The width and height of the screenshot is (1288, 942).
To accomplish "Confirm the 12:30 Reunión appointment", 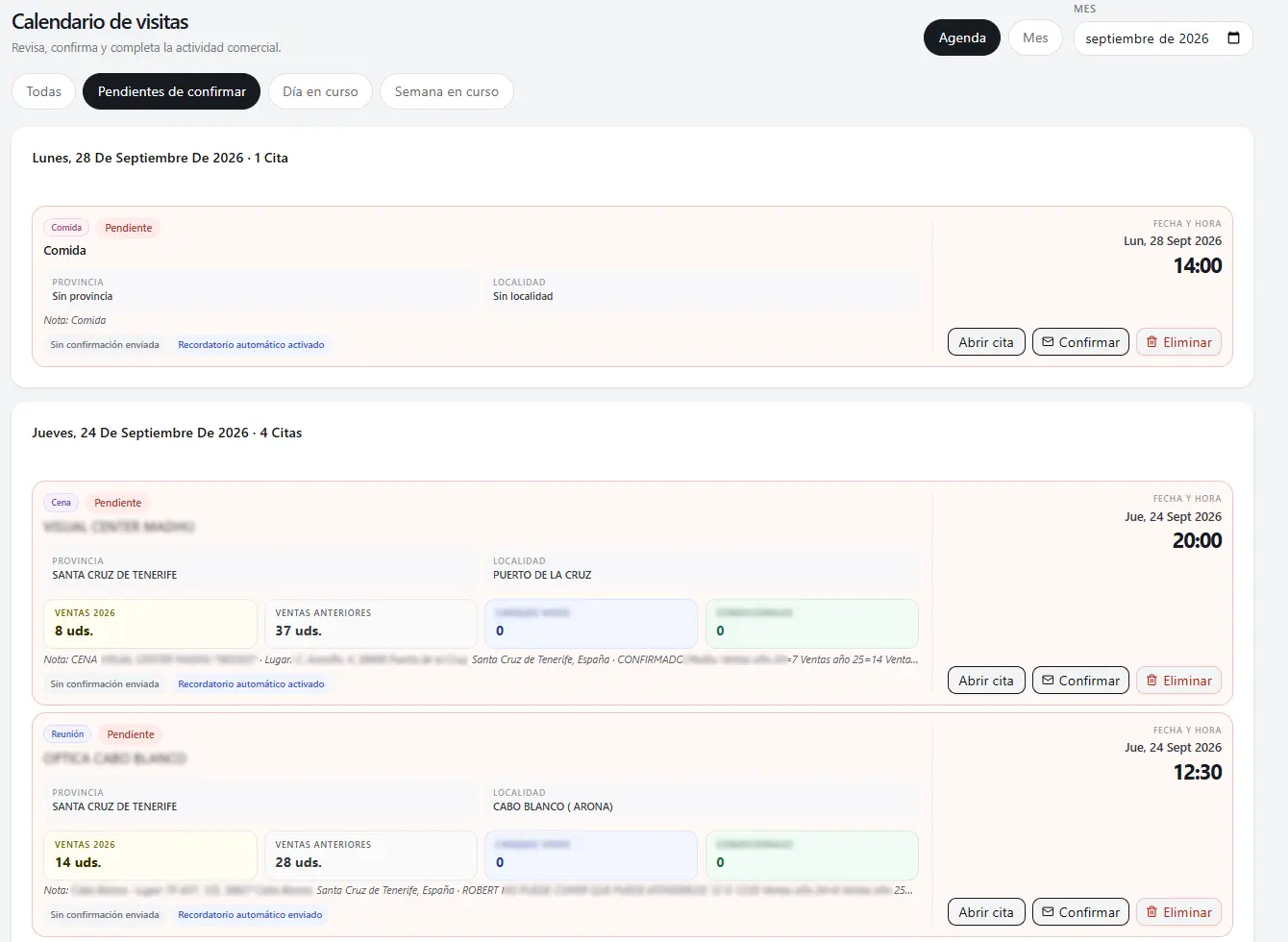I will tap(1080, 912).
